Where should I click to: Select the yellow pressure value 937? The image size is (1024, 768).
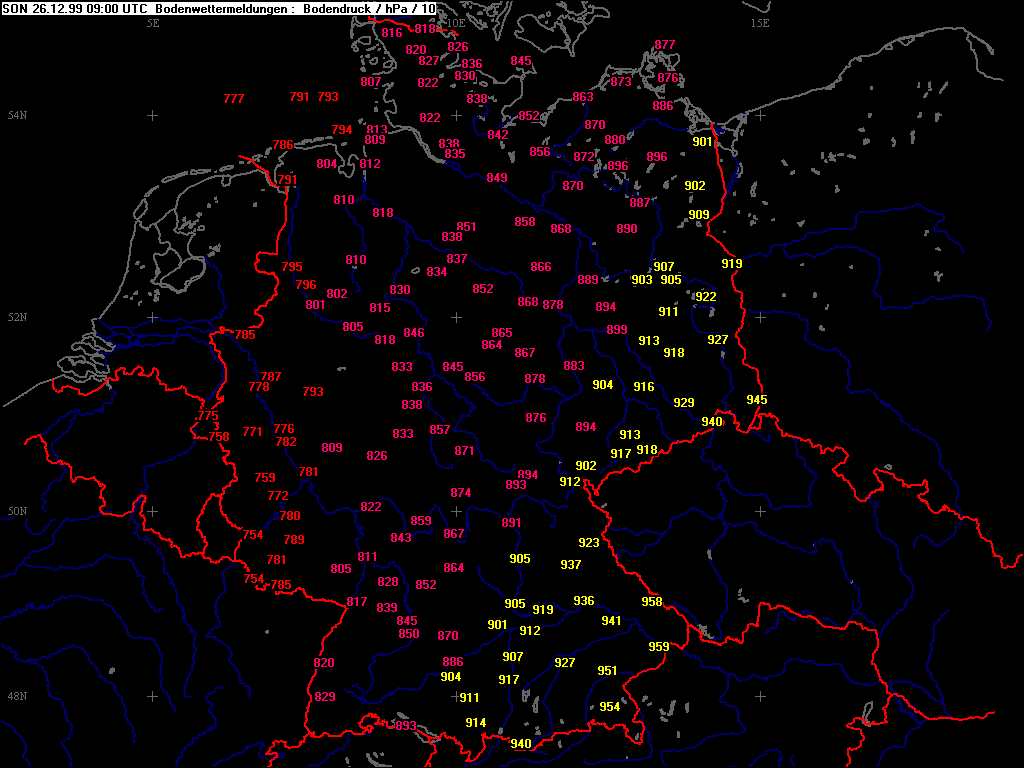click(571, 565)
